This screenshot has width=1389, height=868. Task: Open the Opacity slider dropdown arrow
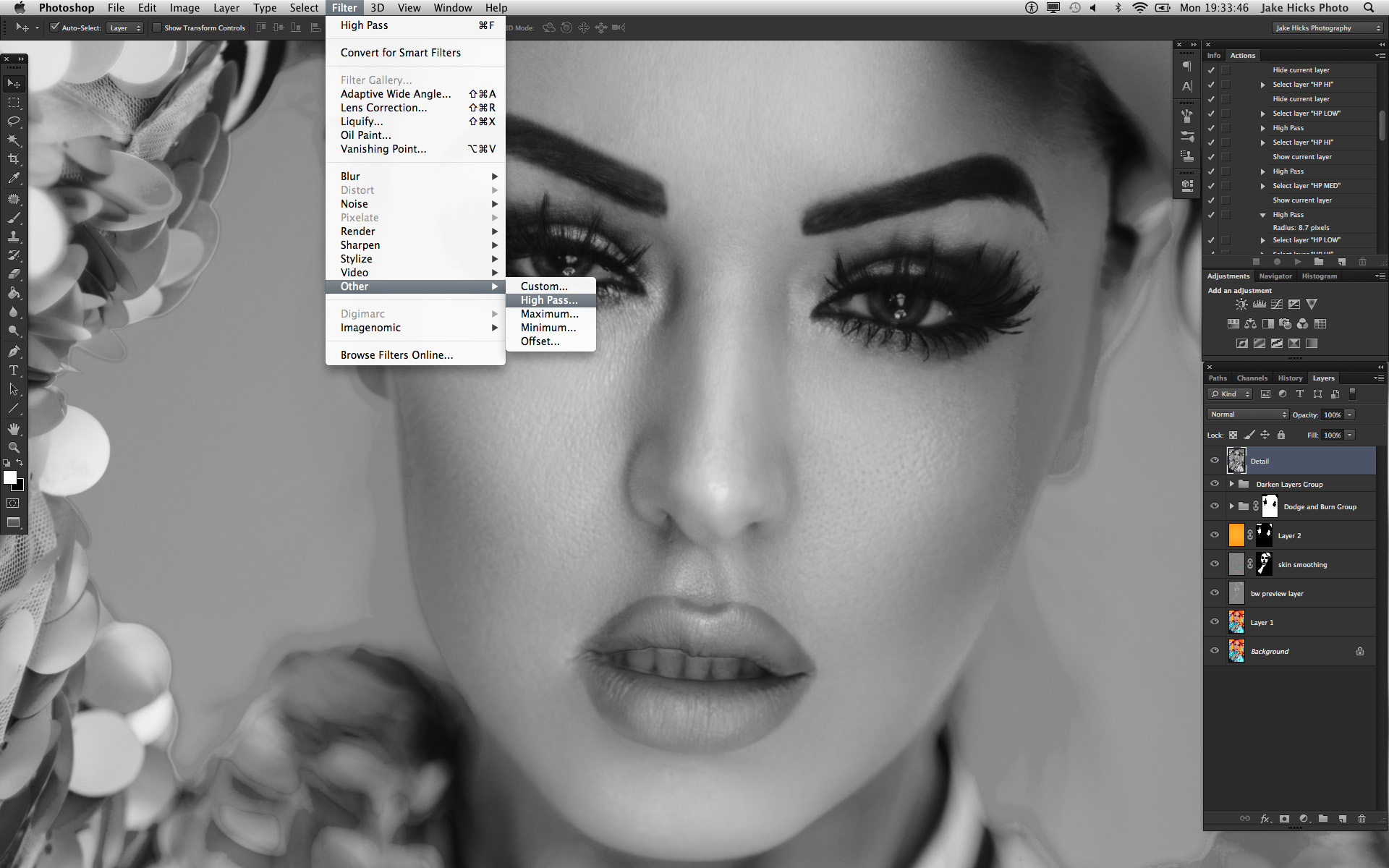1350,414
